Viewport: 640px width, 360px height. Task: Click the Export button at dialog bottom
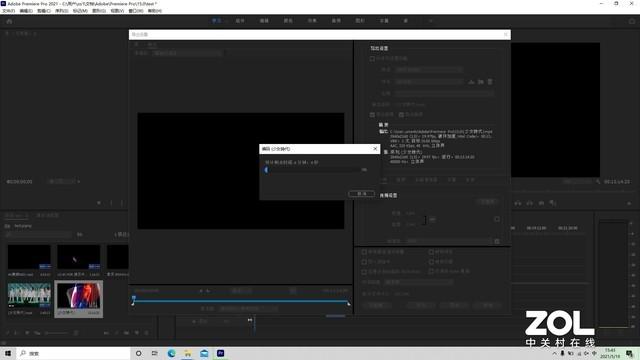coord(453,305)
